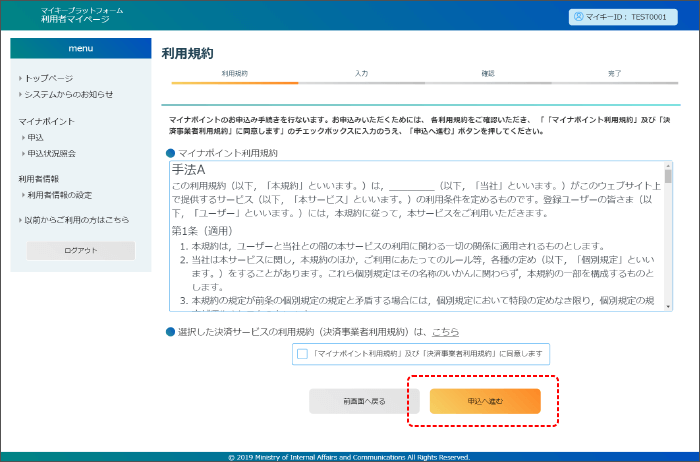Click the 手法A heading in terms
This screenshot has width=700, height=462.
tap(188, 170)
